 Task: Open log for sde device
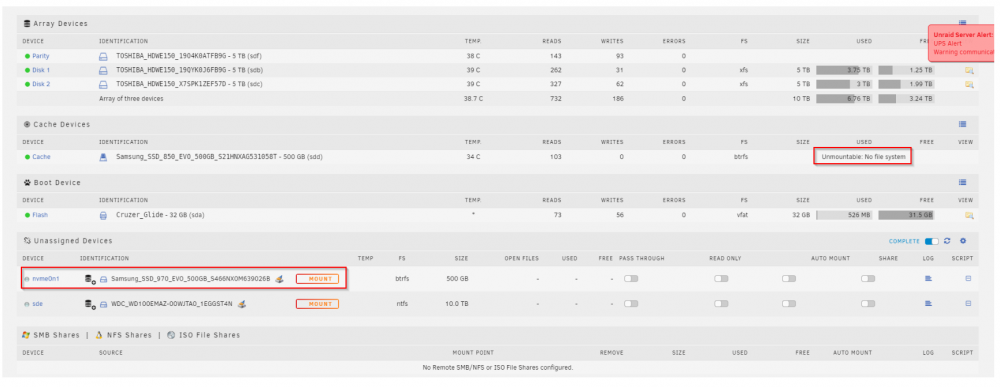click(928, 303)
